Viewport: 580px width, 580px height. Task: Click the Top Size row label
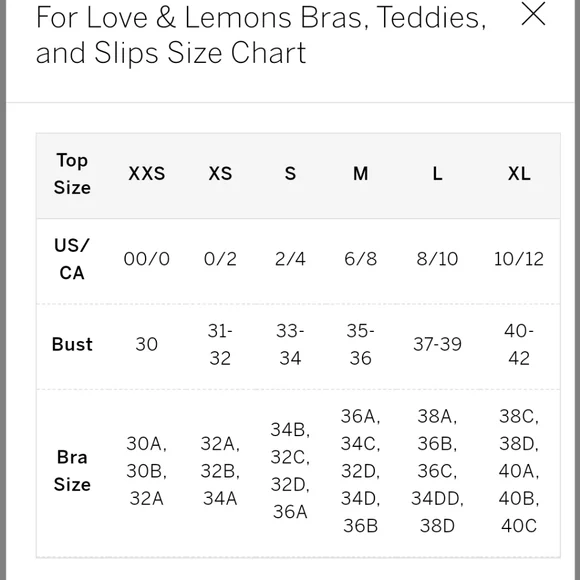72,174
